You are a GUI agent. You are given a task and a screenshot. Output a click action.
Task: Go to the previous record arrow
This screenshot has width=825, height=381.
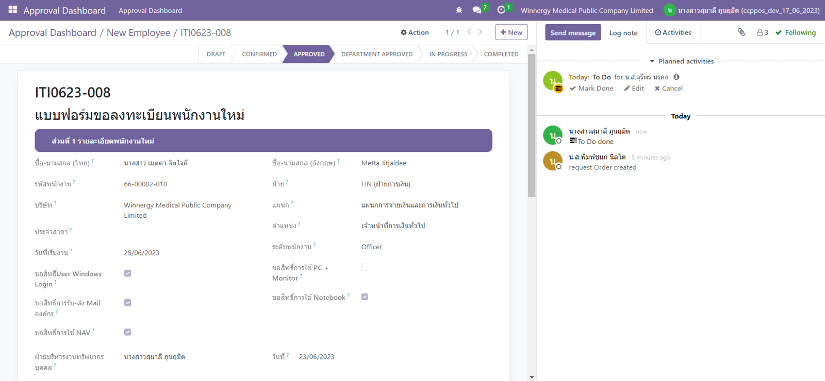[x=469, y=32]
